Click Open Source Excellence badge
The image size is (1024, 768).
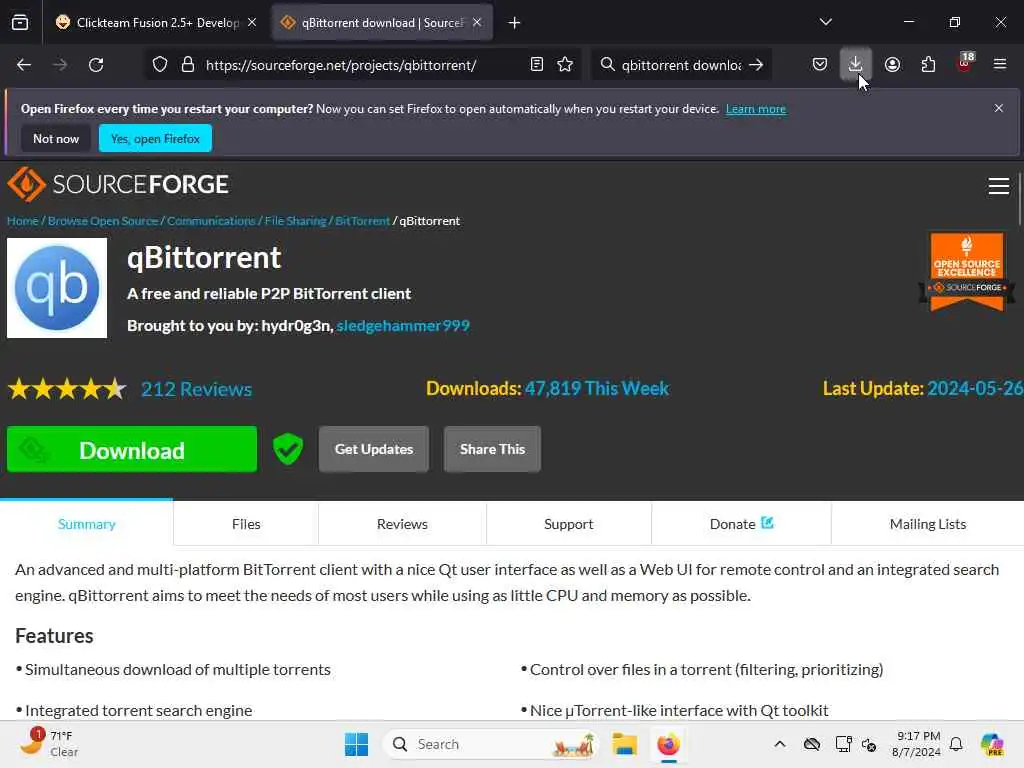(x=967, y=272)
